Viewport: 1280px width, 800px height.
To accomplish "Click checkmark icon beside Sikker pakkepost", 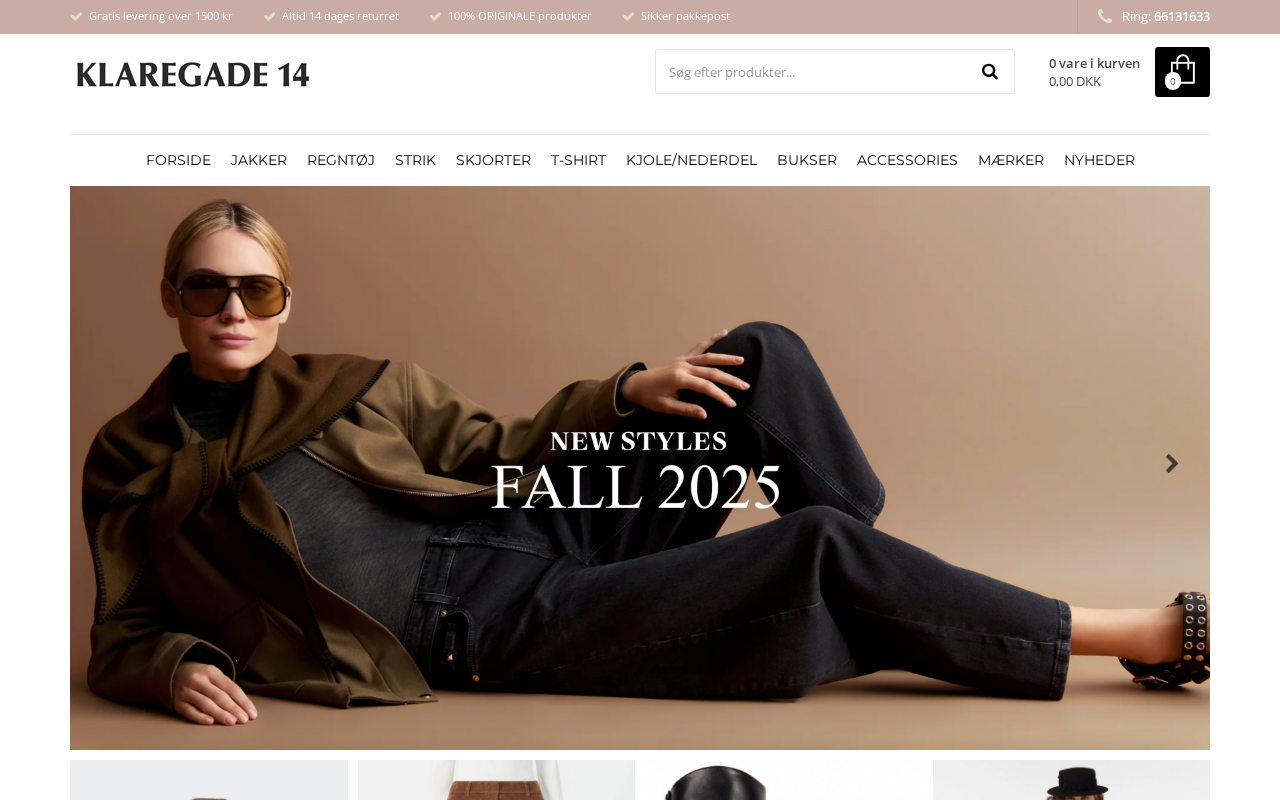I will pyautogui.click(x=628, y=16).
